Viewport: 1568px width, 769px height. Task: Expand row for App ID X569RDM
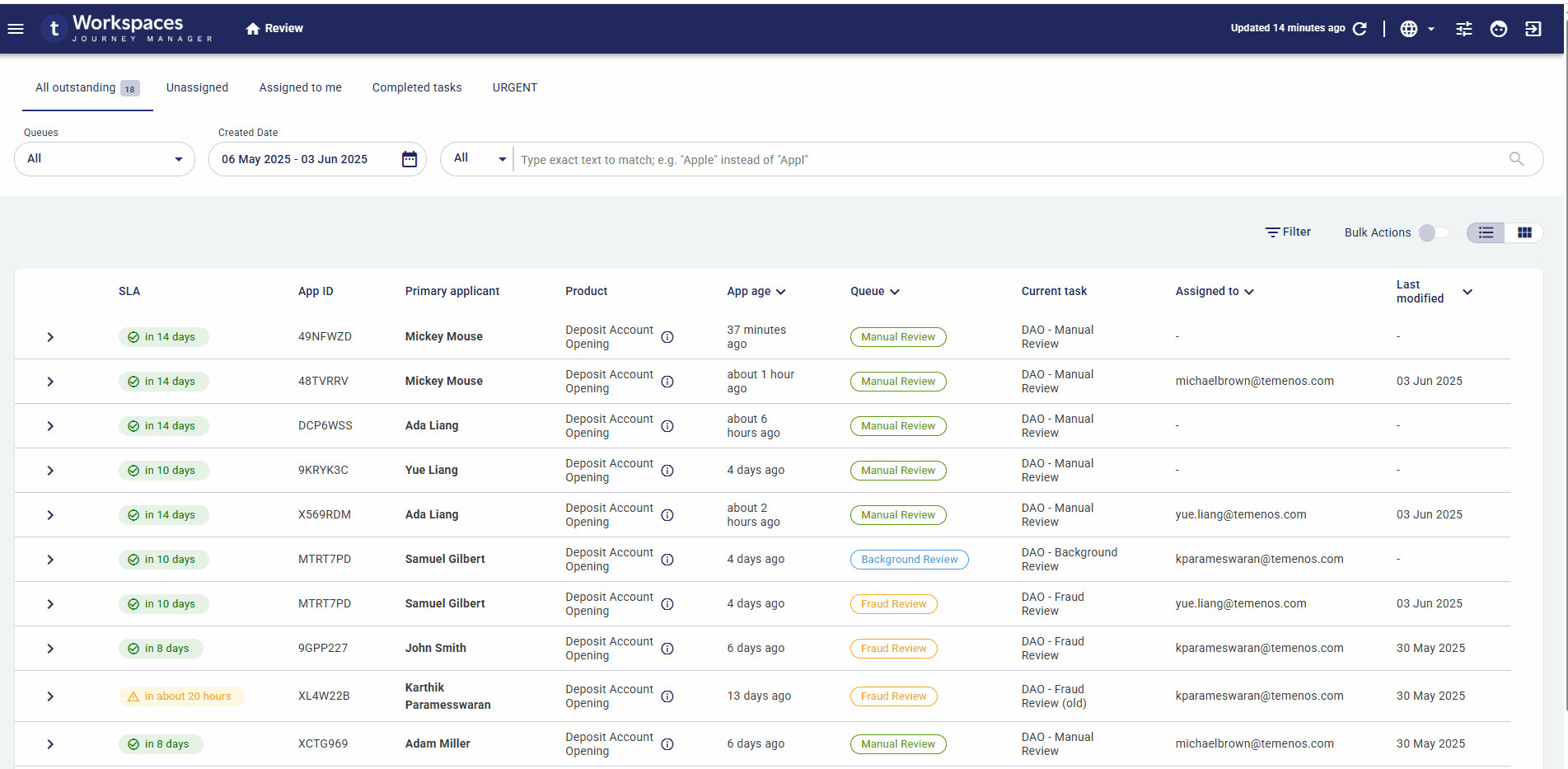click(50, 515)
